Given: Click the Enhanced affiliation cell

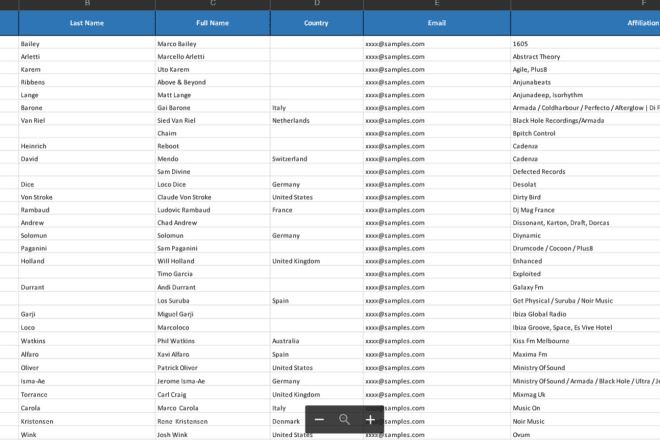Looking at the screenshot, I should 585,261.
